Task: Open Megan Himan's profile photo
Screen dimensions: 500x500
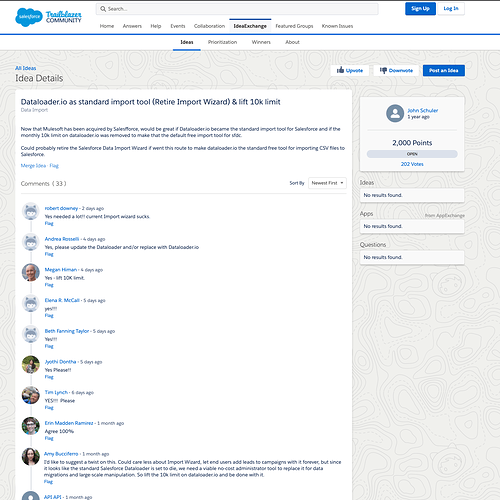Action: 31,272
